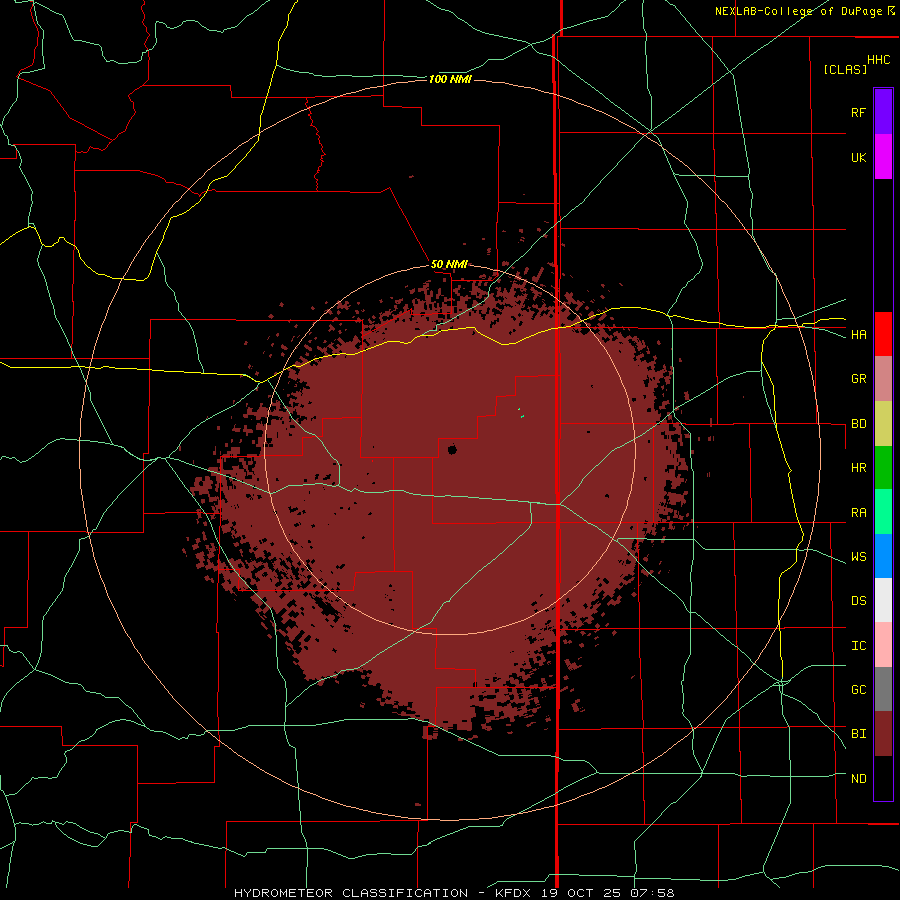Screen dimensions: 900x900
Task: Click the HR green legend swatch
Action: point(883,467)
